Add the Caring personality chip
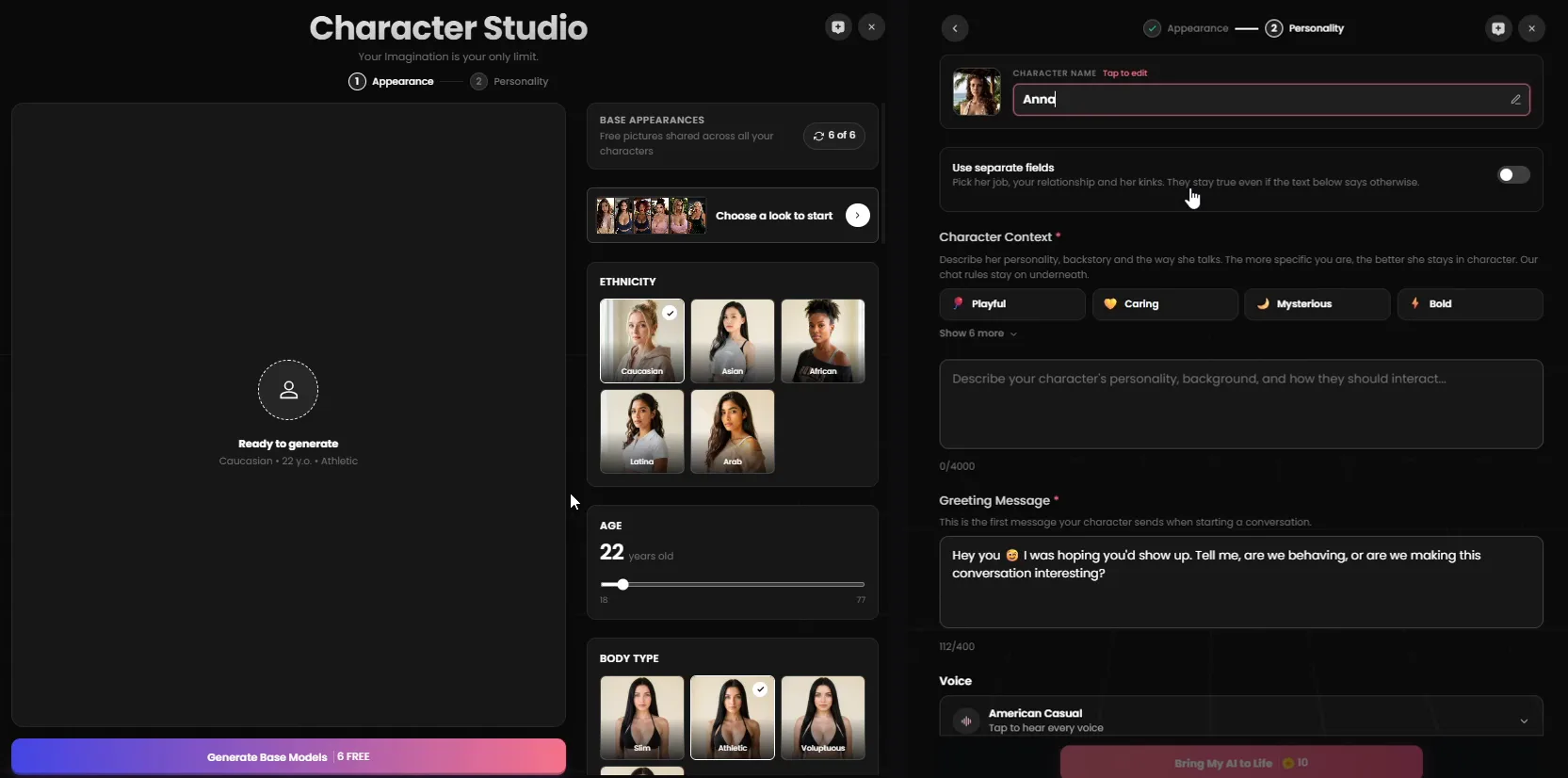Image resolution: width=1568 pixels, height=778 pixels. coord(1165,304)
